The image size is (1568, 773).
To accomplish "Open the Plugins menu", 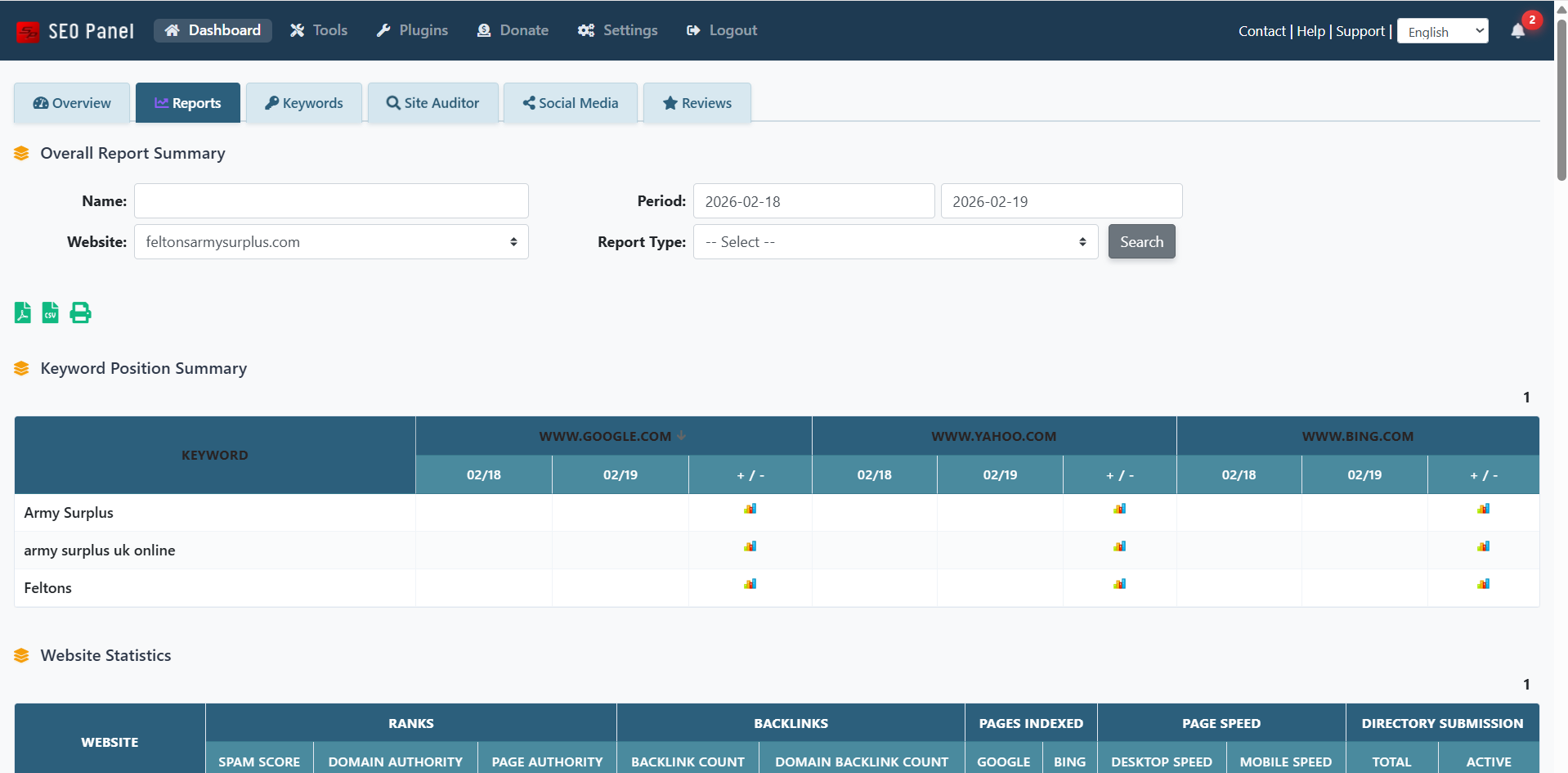I will 412,29.
